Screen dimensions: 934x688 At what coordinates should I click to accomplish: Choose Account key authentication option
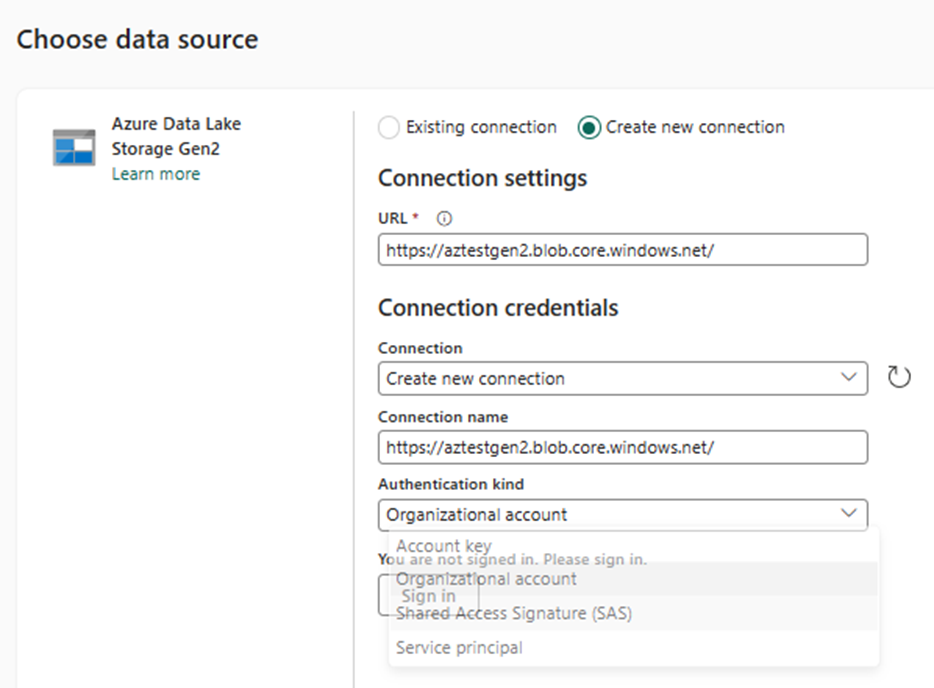(x=634, y=545)
